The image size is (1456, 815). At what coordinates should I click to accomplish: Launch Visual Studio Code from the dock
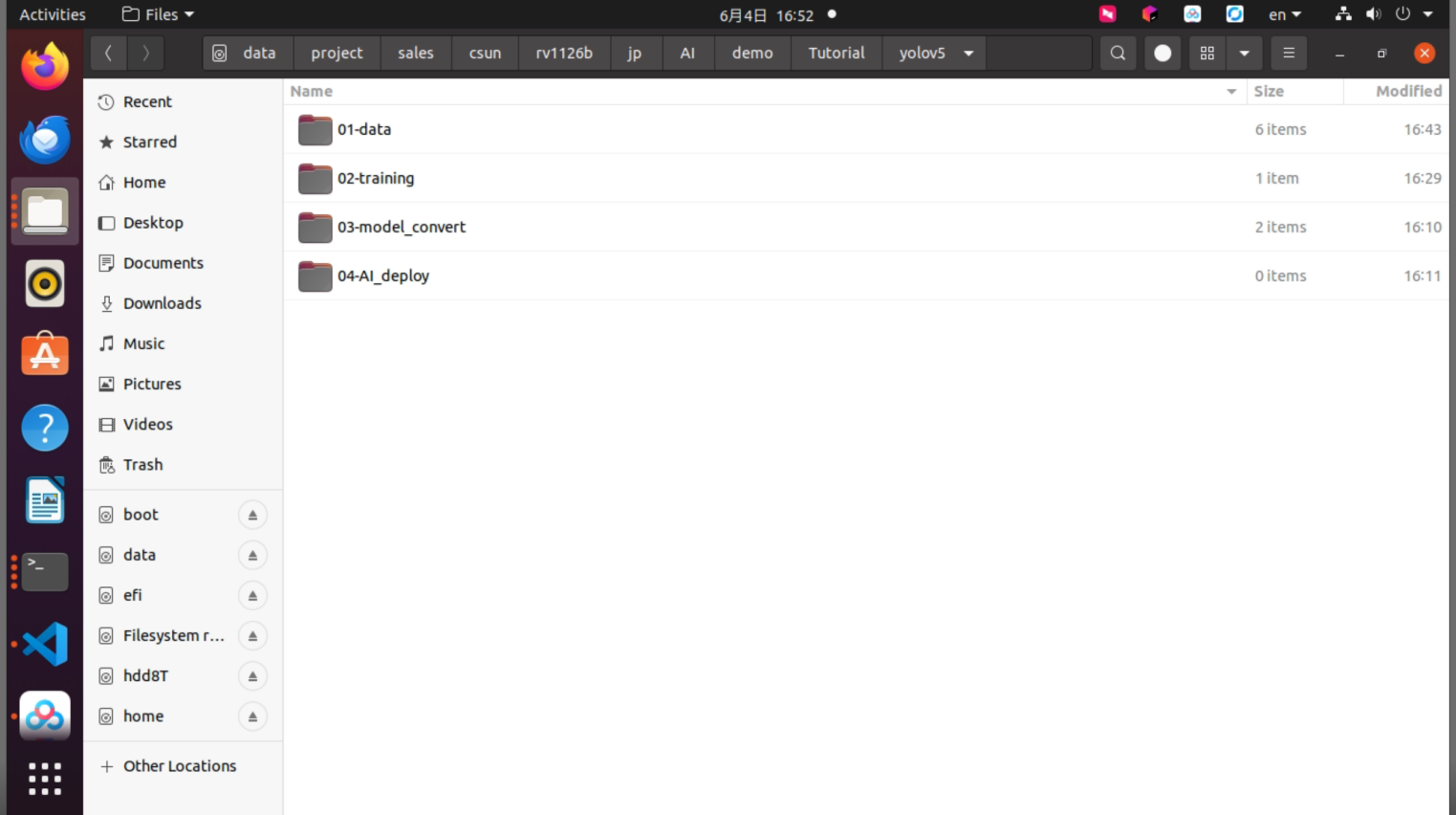pyautogui.click(x=45, y=644)
